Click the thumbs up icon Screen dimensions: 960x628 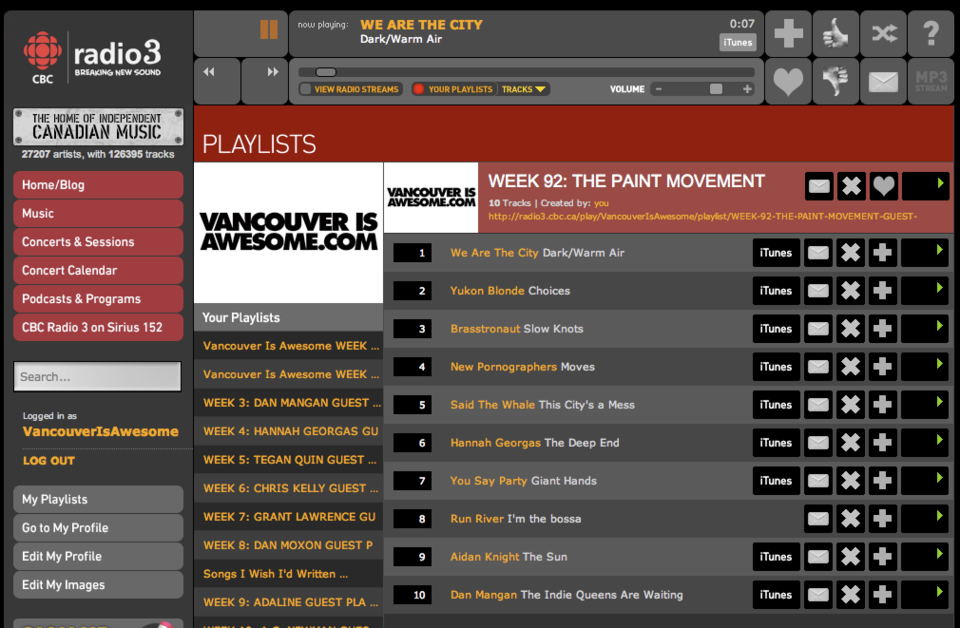(836, 33)
